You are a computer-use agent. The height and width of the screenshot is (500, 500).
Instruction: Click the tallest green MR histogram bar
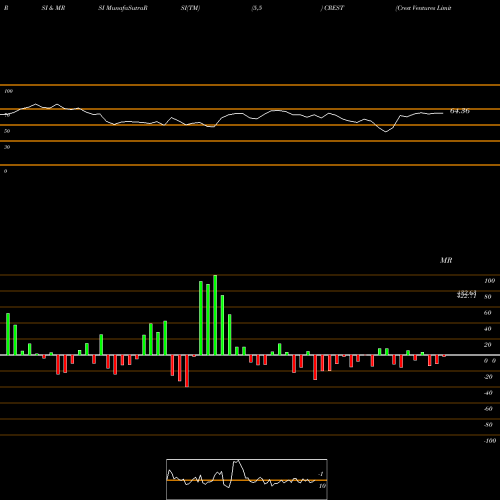[215, 315]
